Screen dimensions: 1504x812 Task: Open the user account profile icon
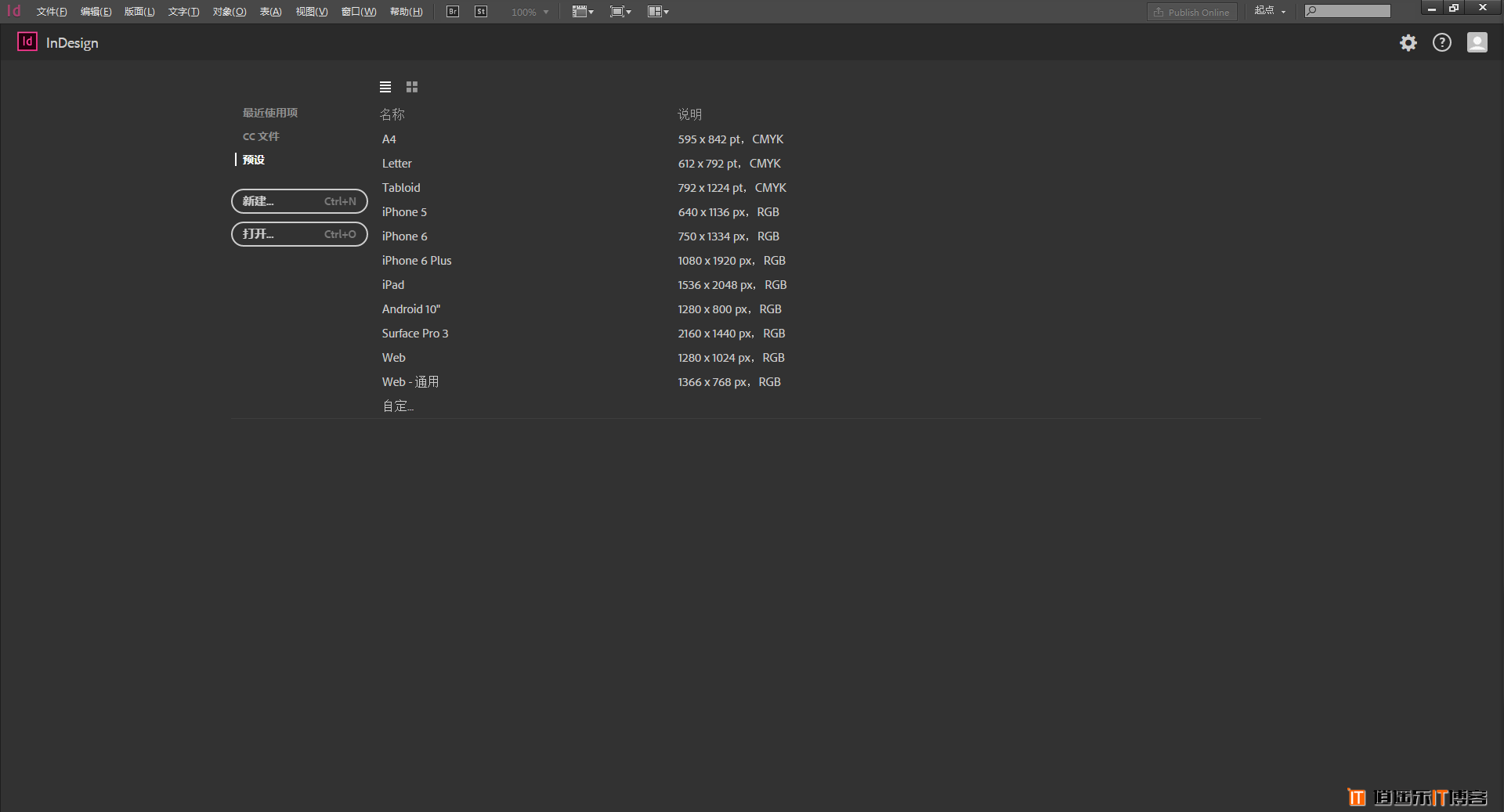coord(1477,43)
